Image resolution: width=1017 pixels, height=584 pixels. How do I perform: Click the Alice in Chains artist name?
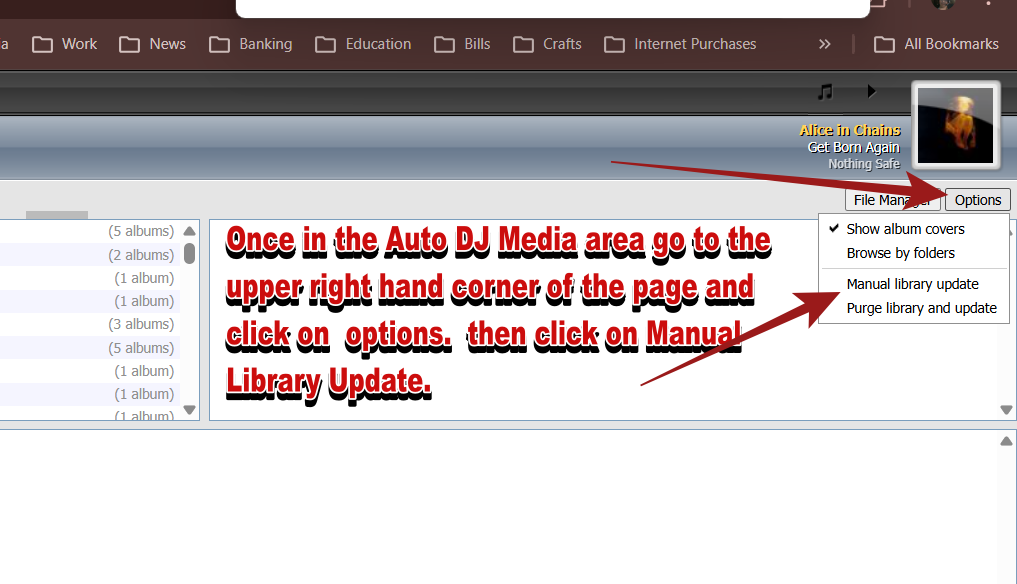point(850,130)
